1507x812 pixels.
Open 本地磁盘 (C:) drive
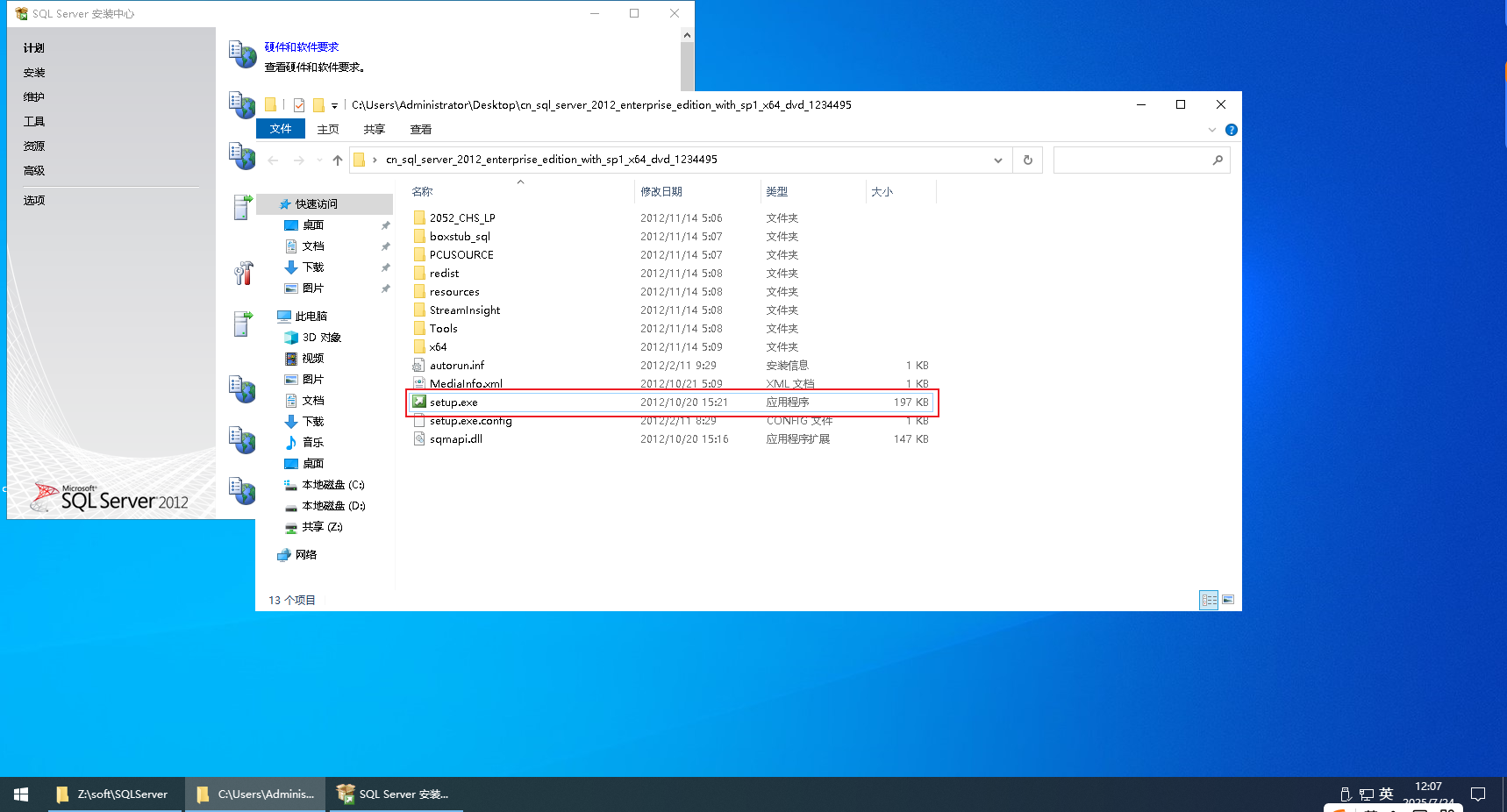pyautogui.click(x=325, y=485)
